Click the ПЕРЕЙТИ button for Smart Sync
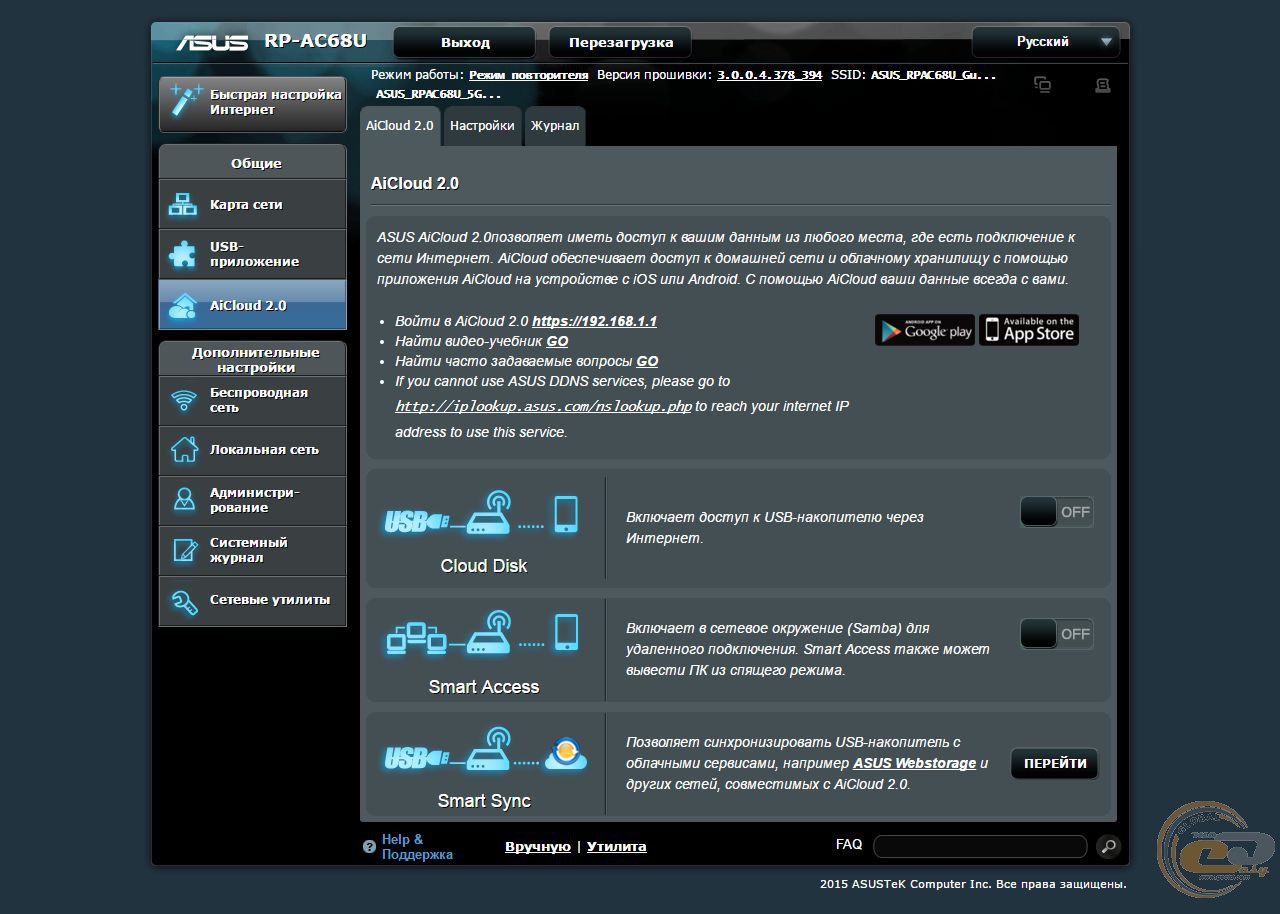Image resolution: width=1280 pixels, height=914 pixels. 1054,763
